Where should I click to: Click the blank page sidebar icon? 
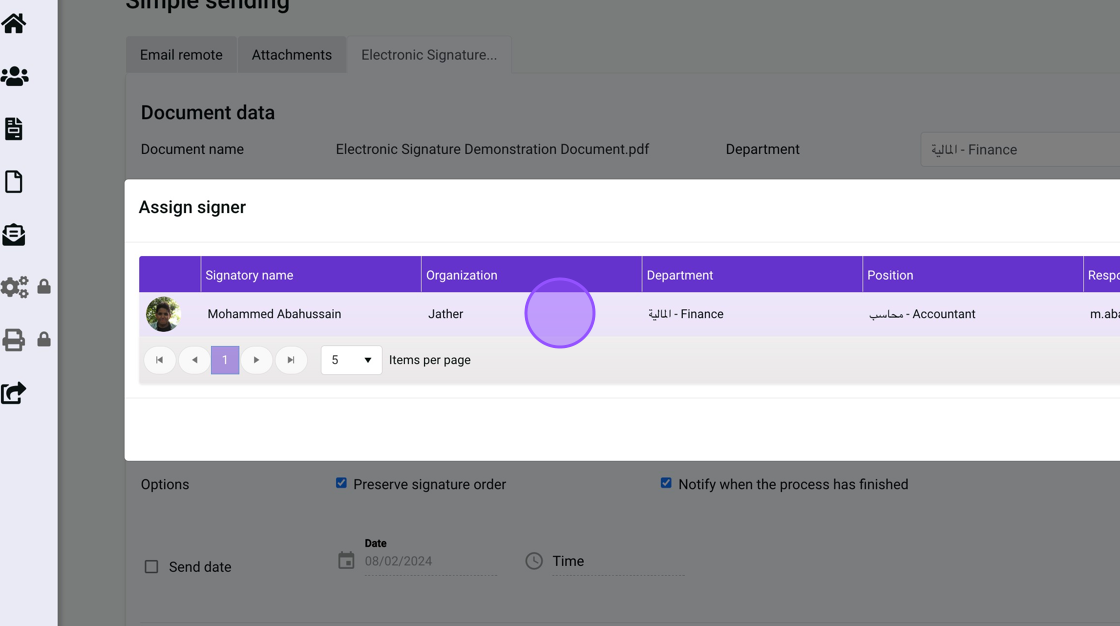pyautogui.click(x=14, y=181)
